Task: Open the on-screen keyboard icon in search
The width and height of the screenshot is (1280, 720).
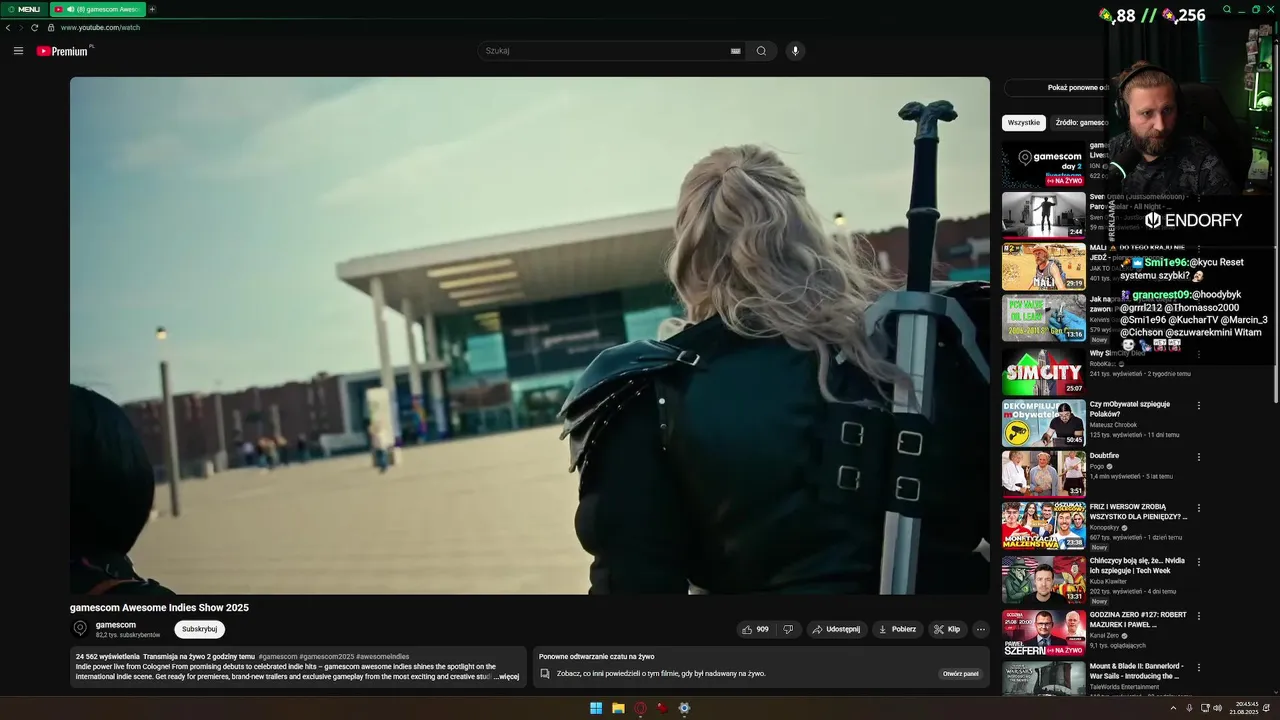Action: pyautogui.click(x=736, y=51)
